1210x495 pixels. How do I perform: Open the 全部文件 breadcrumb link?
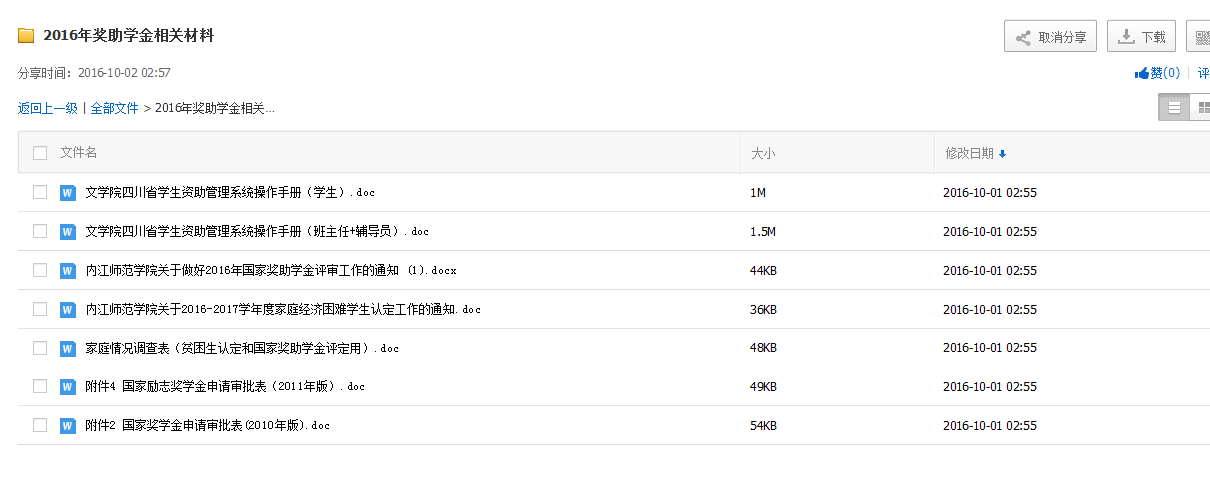[x=114, y=108]
